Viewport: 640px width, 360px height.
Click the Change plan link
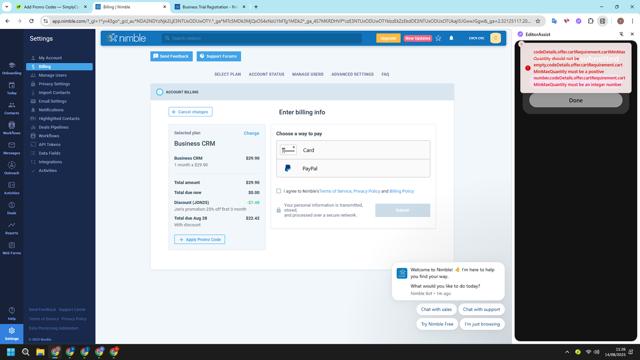251,133
